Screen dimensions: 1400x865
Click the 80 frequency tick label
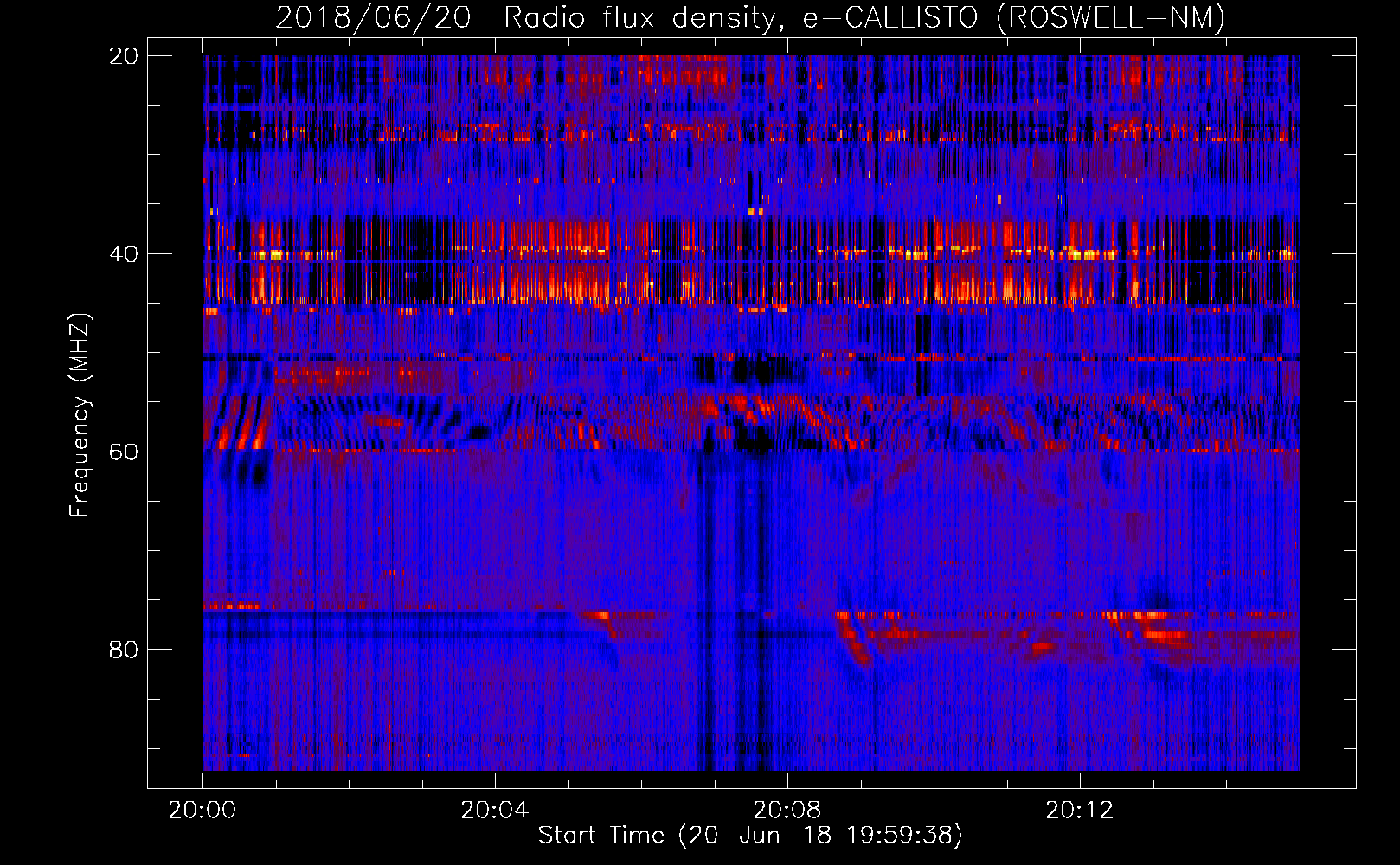[x=124, y=650]
